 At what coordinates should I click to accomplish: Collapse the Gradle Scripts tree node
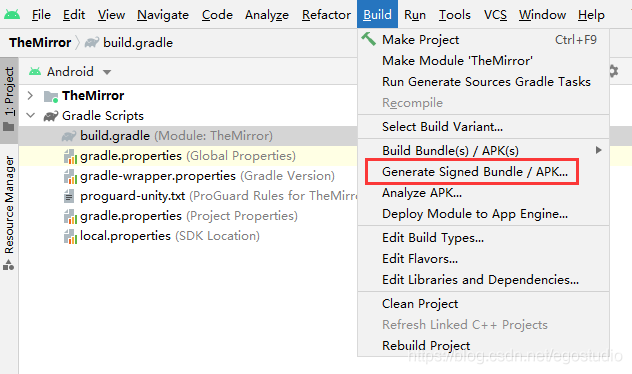coord(30,116)
